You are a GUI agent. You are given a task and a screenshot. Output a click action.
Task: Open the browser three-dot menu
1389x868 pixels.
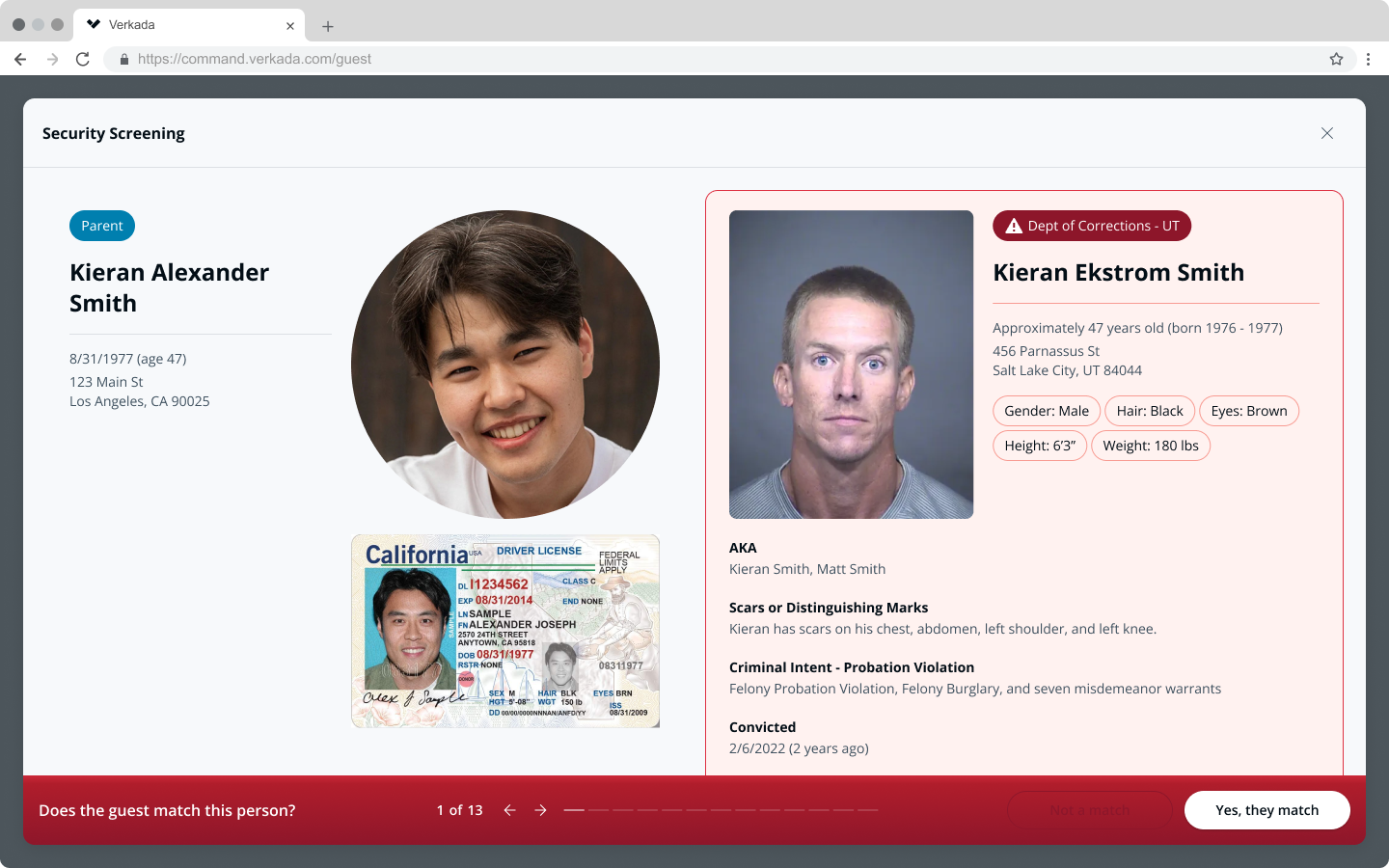click(x=1368, y=59)
